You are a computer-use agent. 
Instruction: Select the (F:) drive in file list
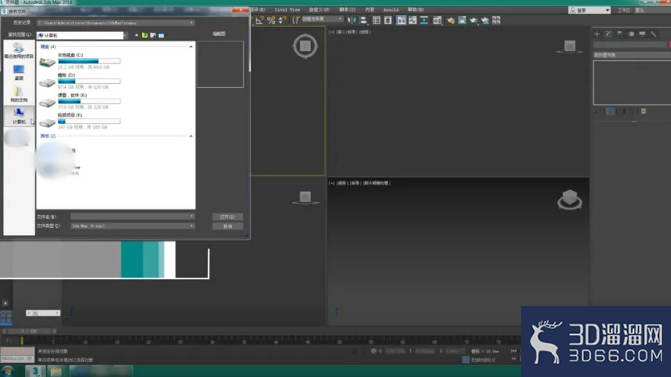[x=80, y=121]
